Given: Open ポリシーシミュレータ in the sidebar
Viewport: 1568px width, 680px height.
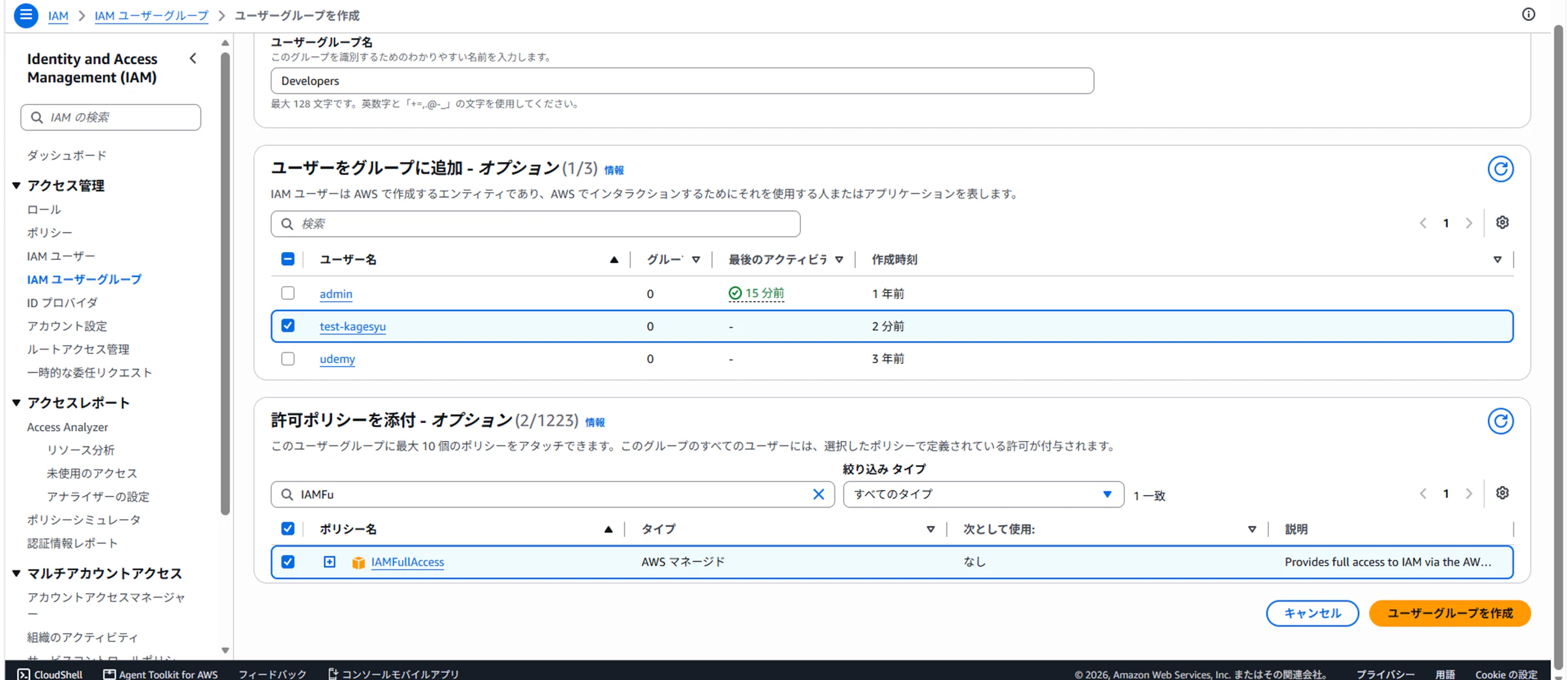Looking at the screenshot, I should click(x=84, y=520).
